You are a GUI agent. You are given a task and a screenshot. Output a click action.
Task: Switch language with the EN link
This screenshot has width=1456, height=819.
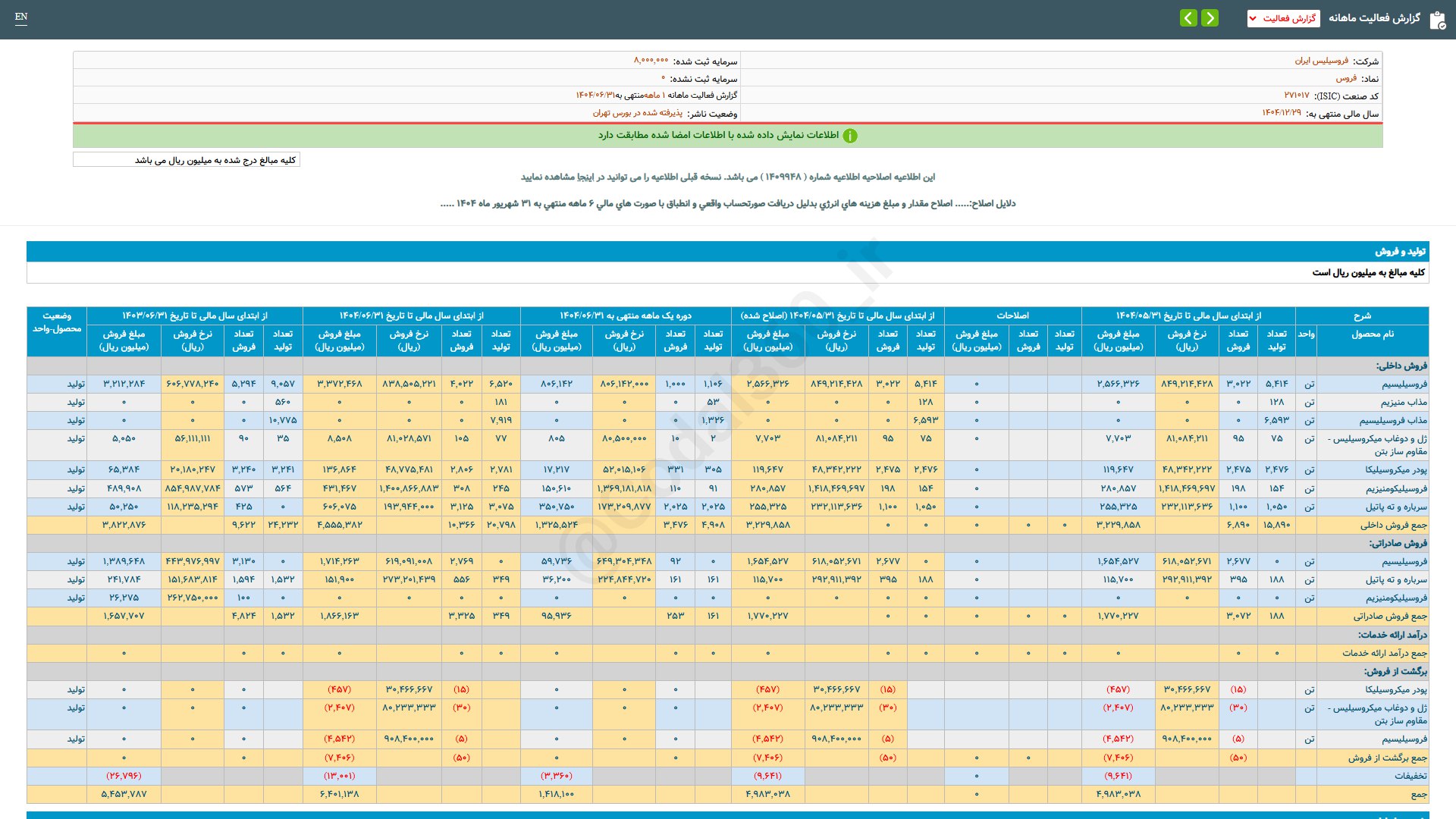pos(21,17)
